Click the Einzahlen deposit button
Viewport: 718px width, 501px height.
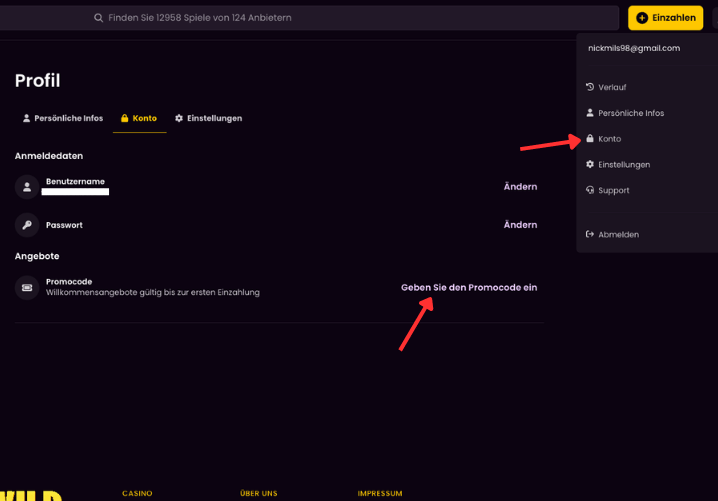[665, 18]
